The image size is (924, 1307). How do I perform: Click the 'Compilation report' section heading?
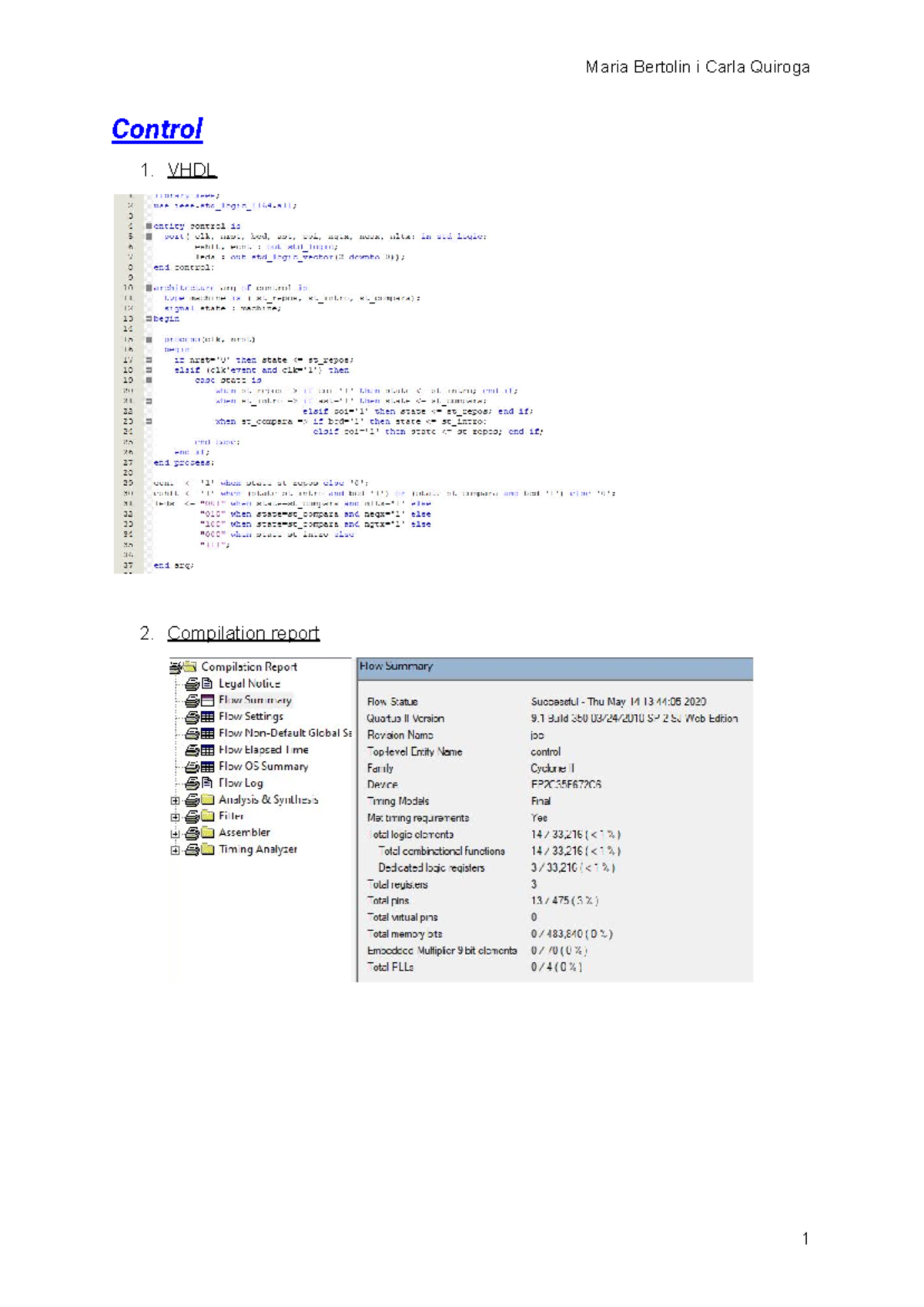(243, 633)
